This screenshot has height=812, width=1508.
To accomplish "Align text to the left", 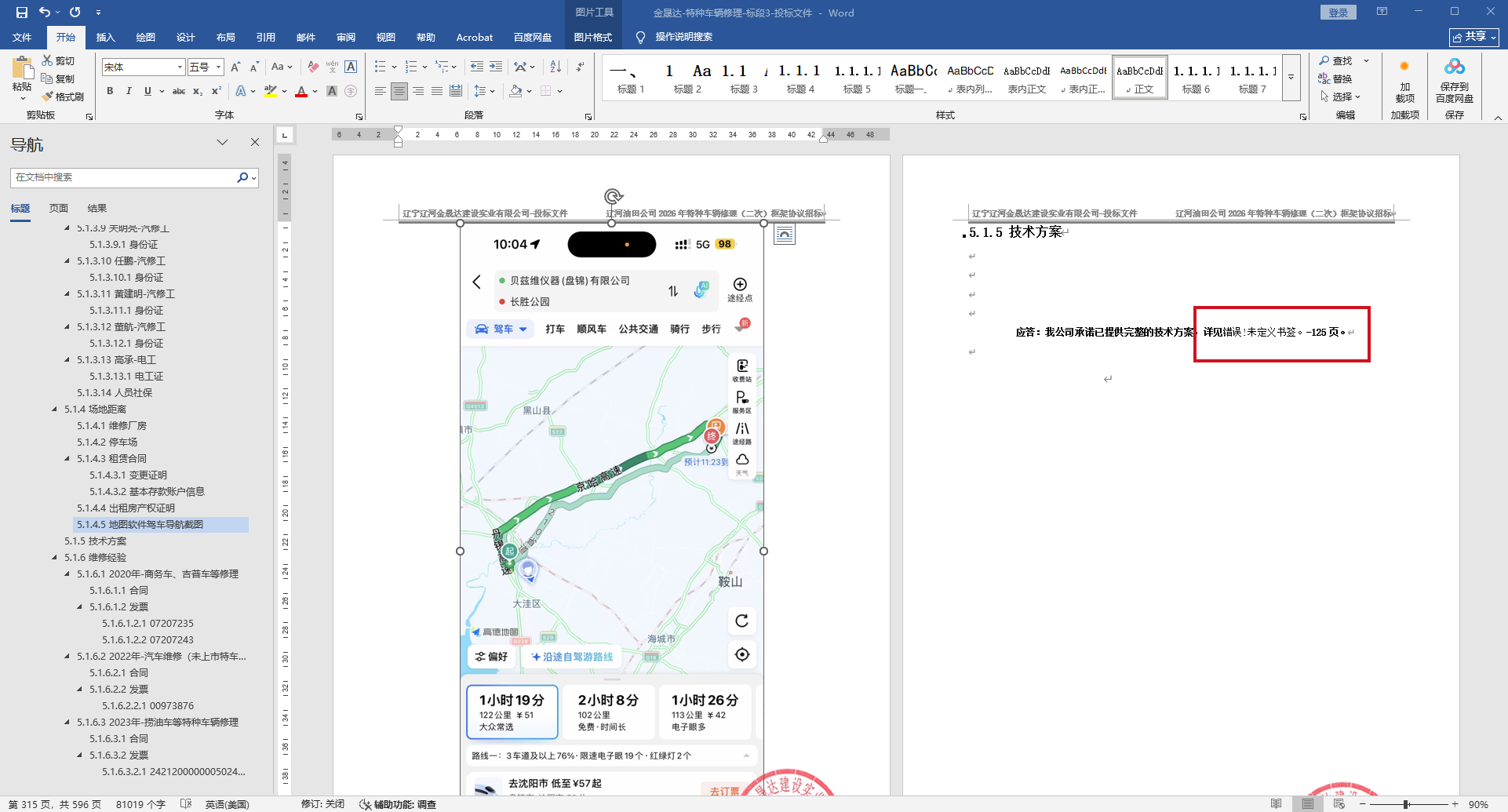I will pyautogui.click(x=381, y=91).
